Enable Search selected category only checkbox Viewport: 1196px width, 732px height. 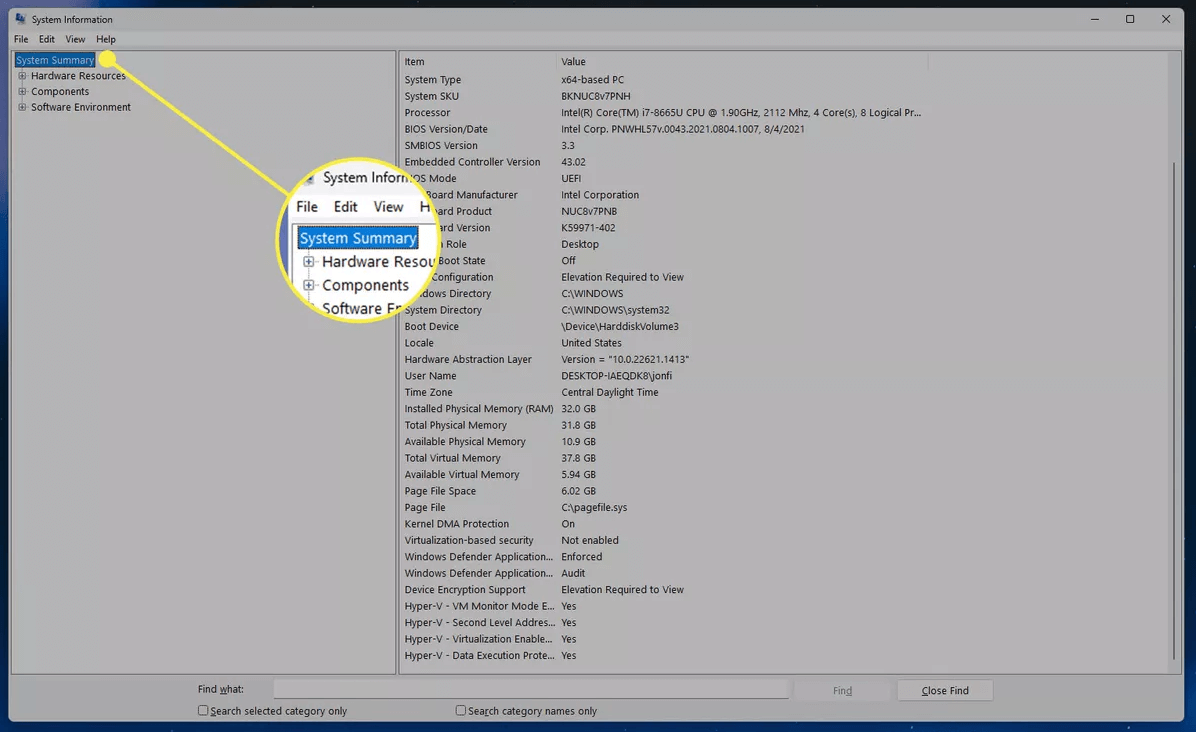tap(203, 711)
